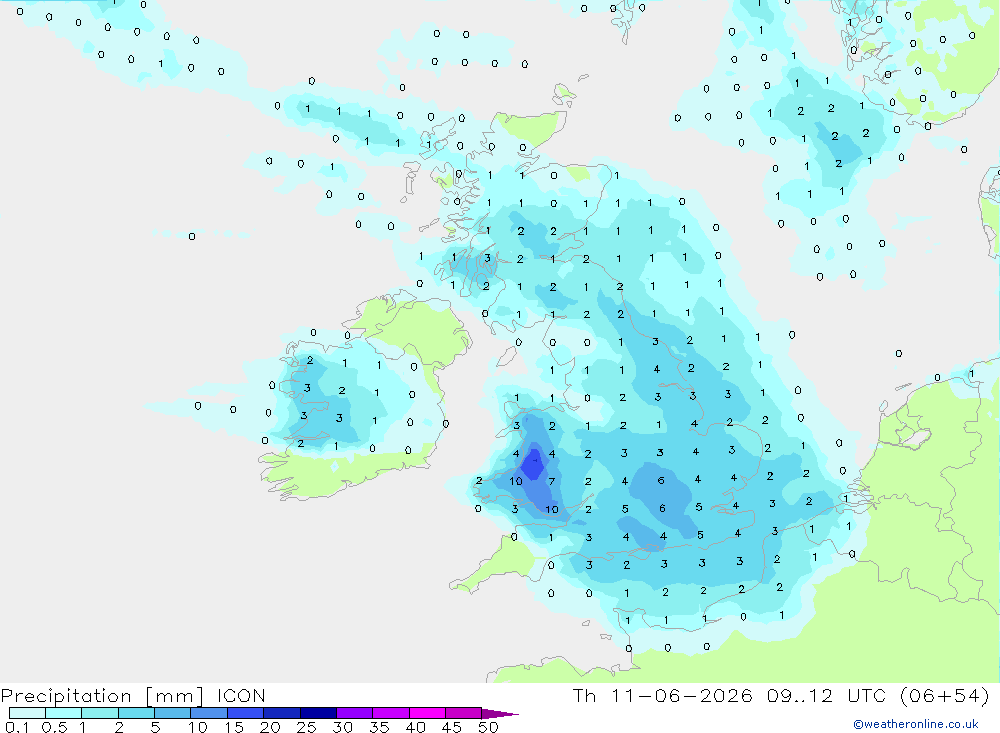1000x733 pixels.
Task: Click the legend label '20'
Action: pos(270,727)
